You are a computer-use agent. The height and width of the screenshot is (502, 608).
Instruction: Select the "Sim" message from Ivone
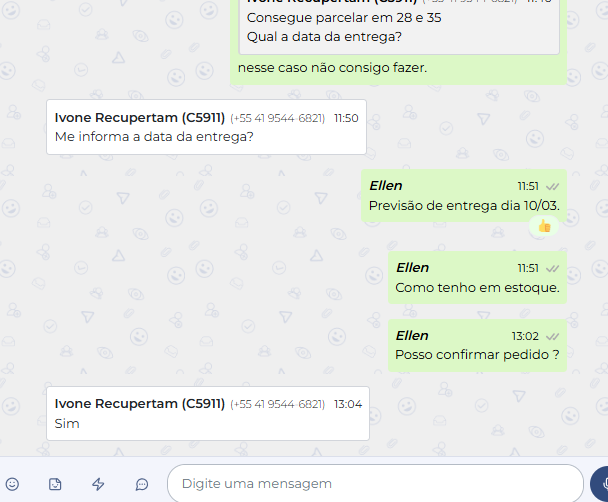tap(208, 414)
